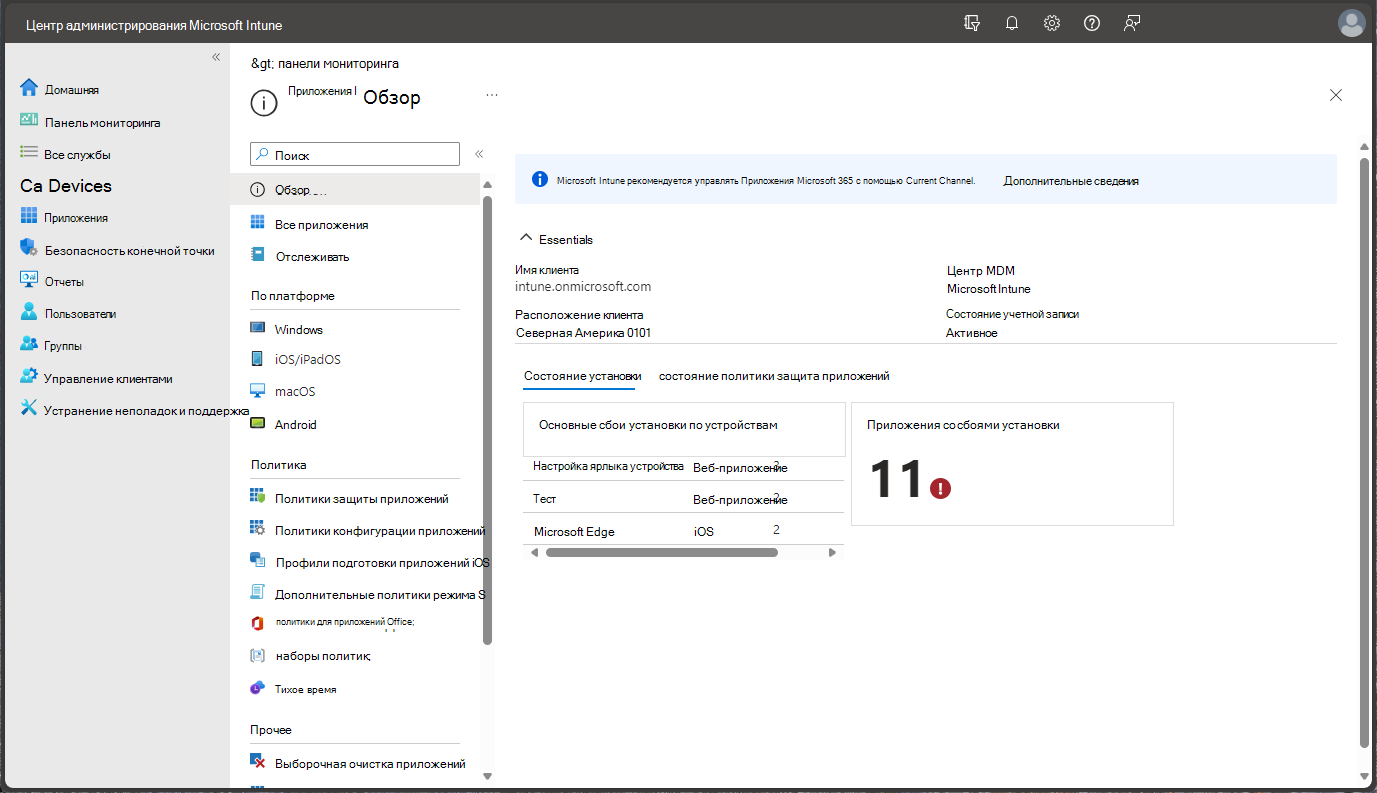Screen dimensions: 1377x793
Task: Open the Пользователи user icon
Action: (28, 313)
